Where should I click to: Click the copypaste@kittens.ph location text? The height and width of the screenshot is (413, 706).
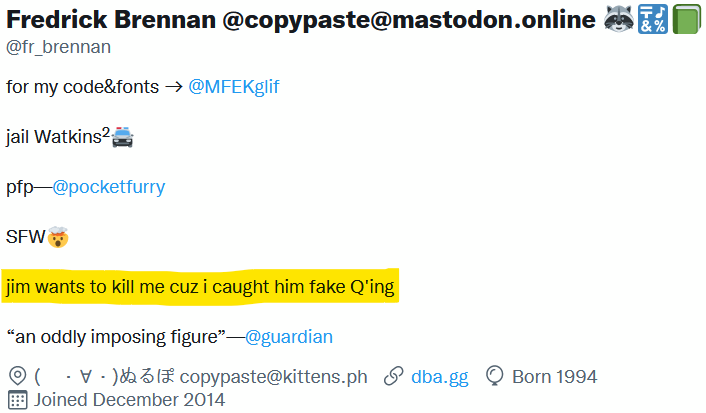273,377
